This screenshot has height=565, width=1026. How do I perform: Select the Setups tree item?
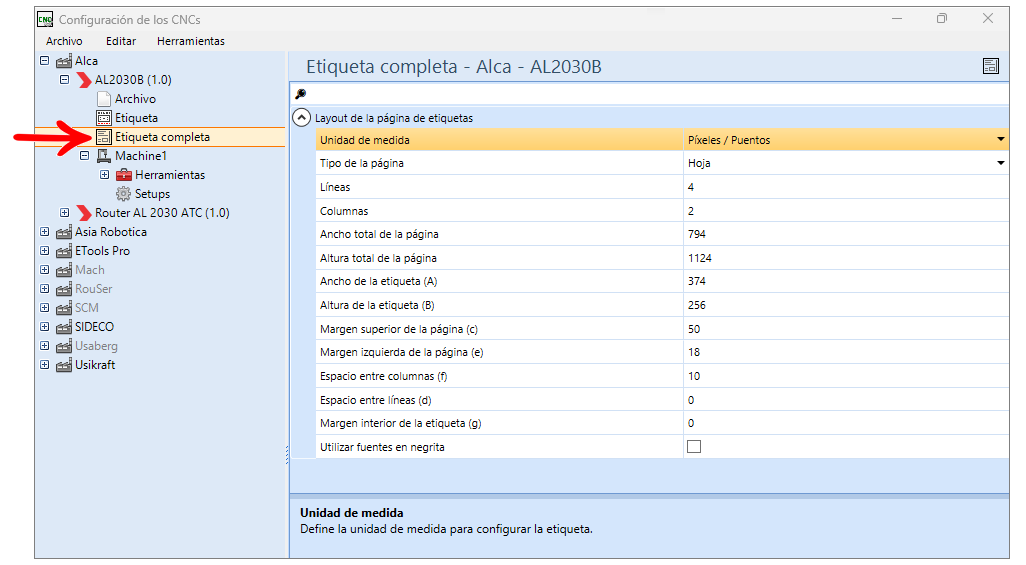(152, 194)
